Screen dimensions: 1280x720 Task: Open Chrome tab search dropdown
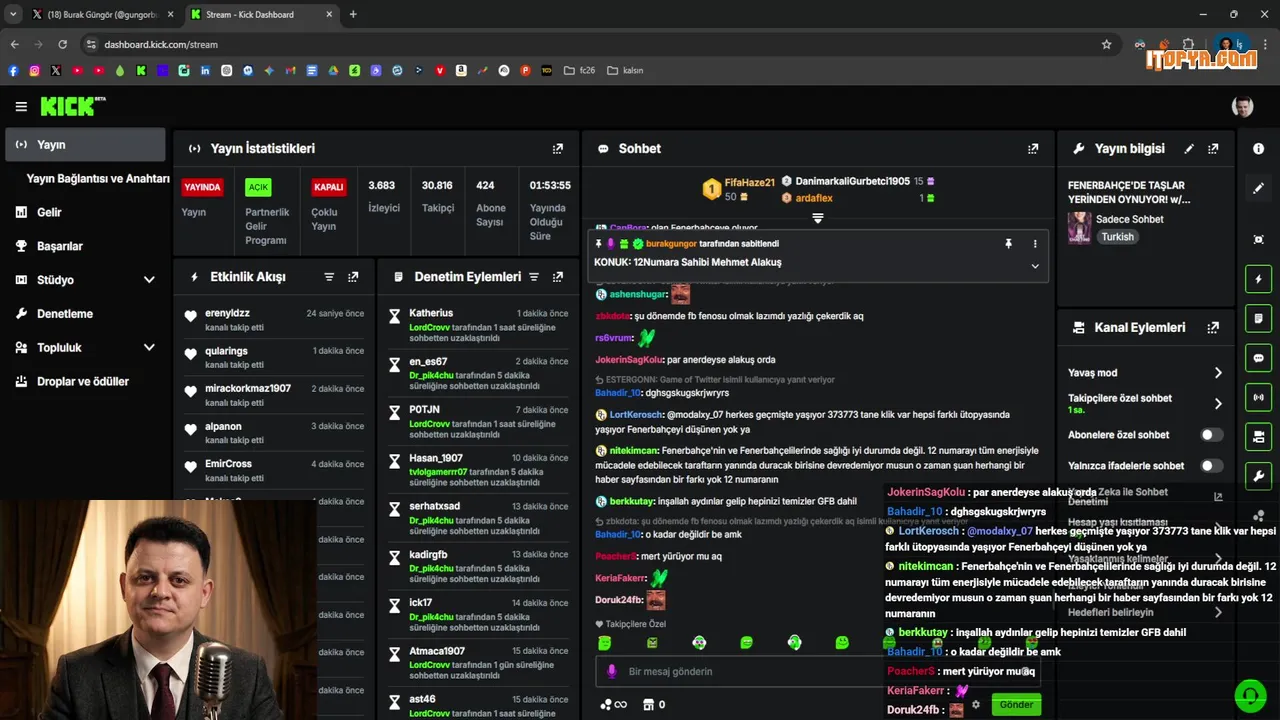13,14
